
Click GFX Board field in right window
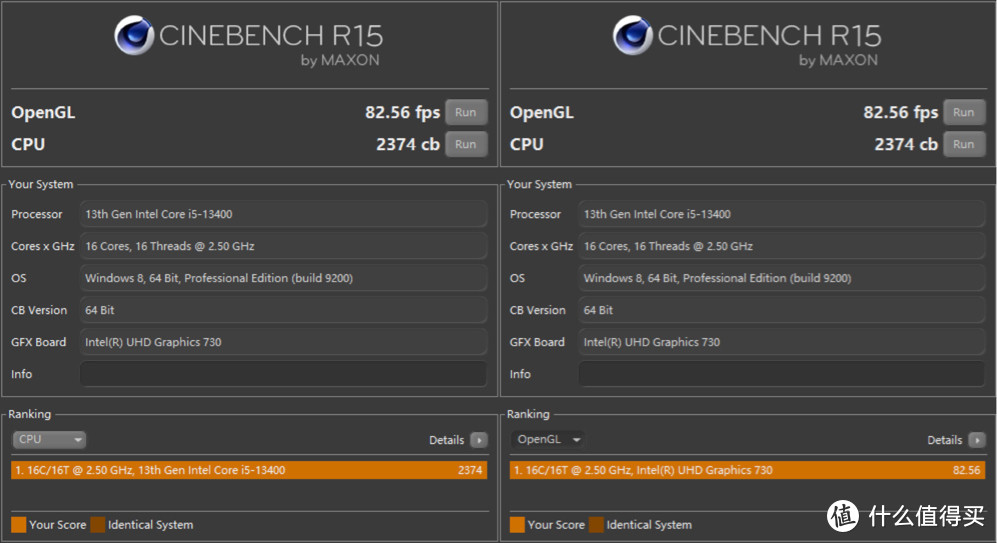click(782, 342)
